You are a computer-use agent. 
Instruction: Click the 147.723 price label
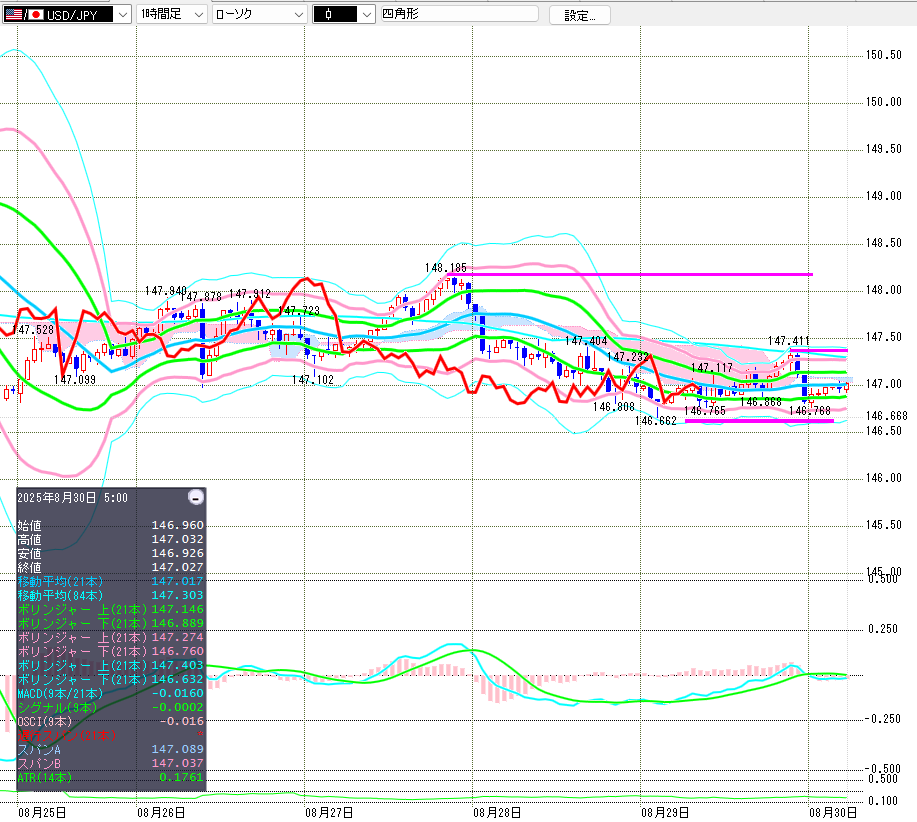tap(299, 310)
